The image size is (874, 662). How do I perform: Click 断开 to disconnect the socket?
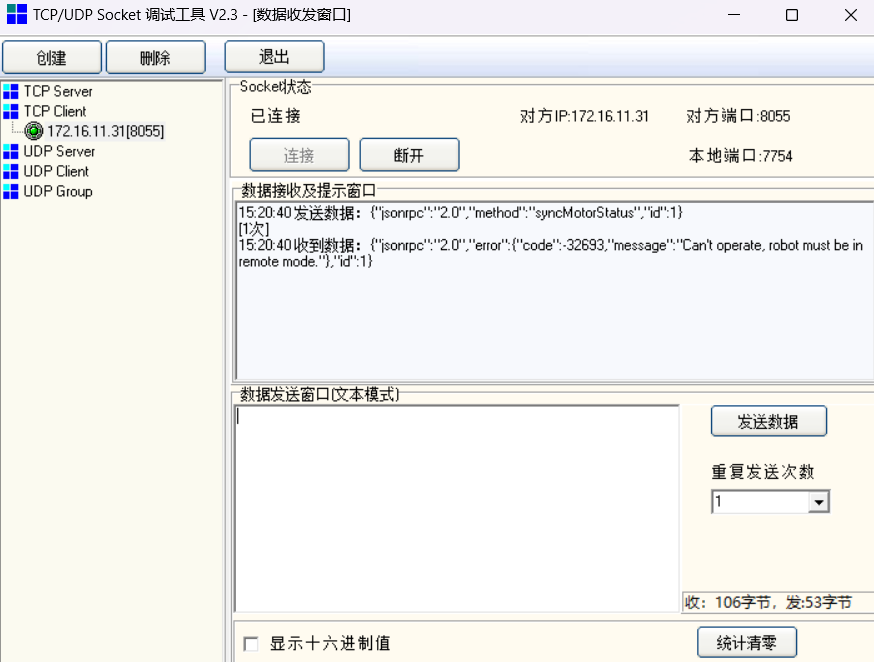pos(409,155)
